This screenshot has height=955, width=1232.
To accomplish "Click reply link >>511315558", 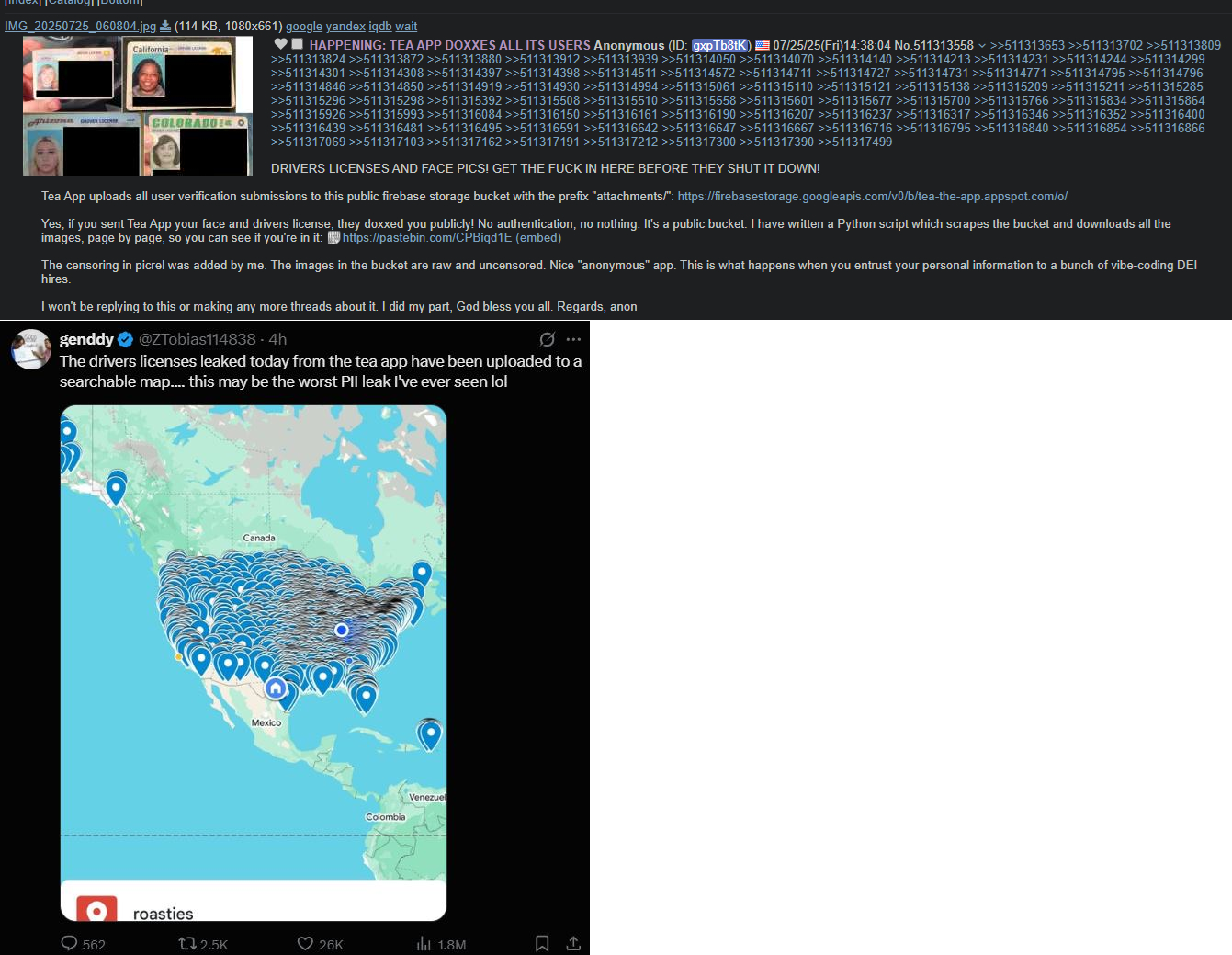I will (698, 100).
